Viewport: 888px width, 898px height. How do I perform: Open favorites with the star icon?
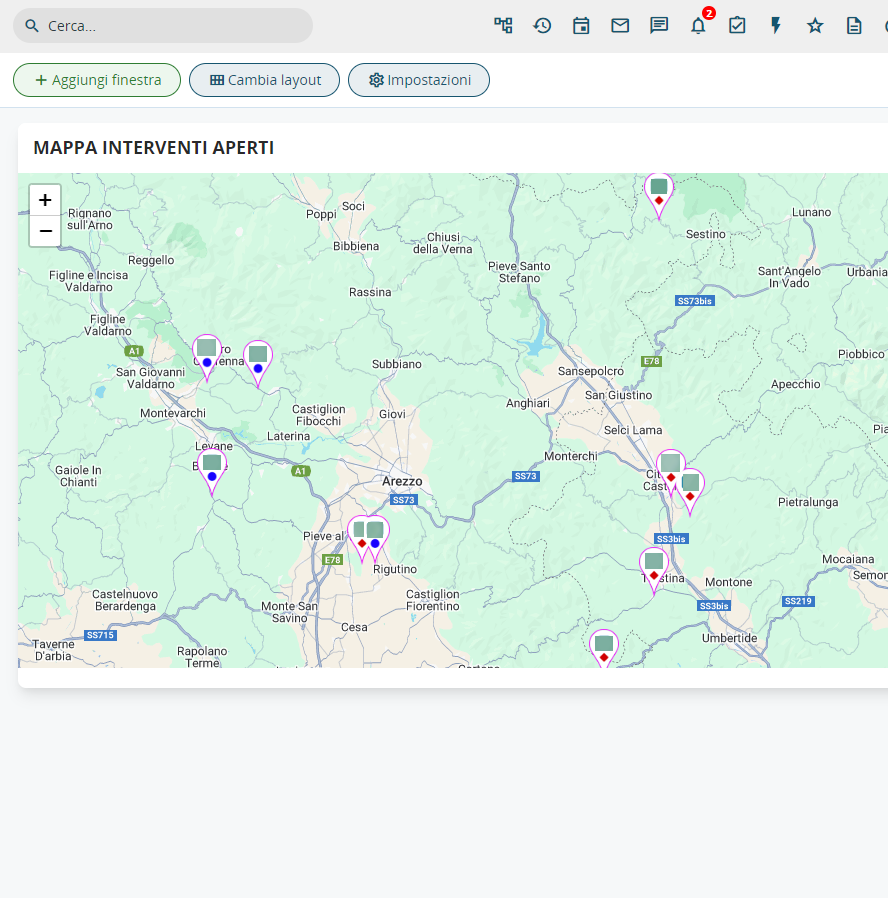point(815,25)
